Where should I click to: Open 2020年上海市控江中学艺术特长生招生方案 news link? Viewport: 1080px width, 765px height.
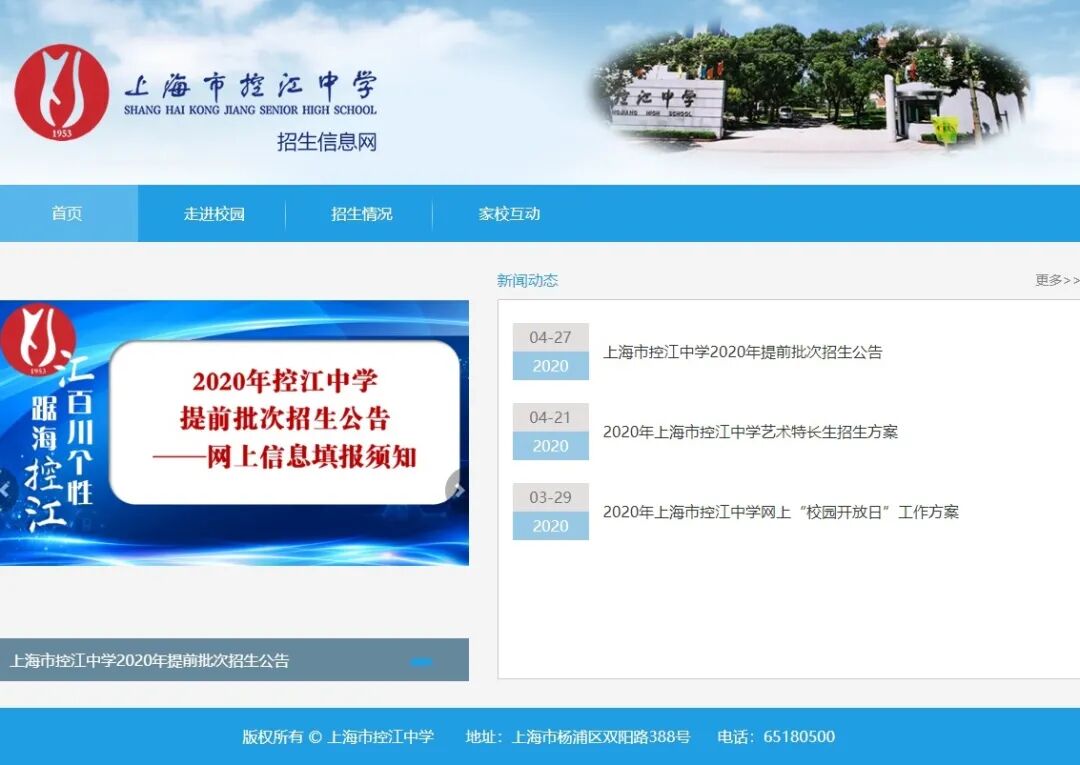(750, 432)
